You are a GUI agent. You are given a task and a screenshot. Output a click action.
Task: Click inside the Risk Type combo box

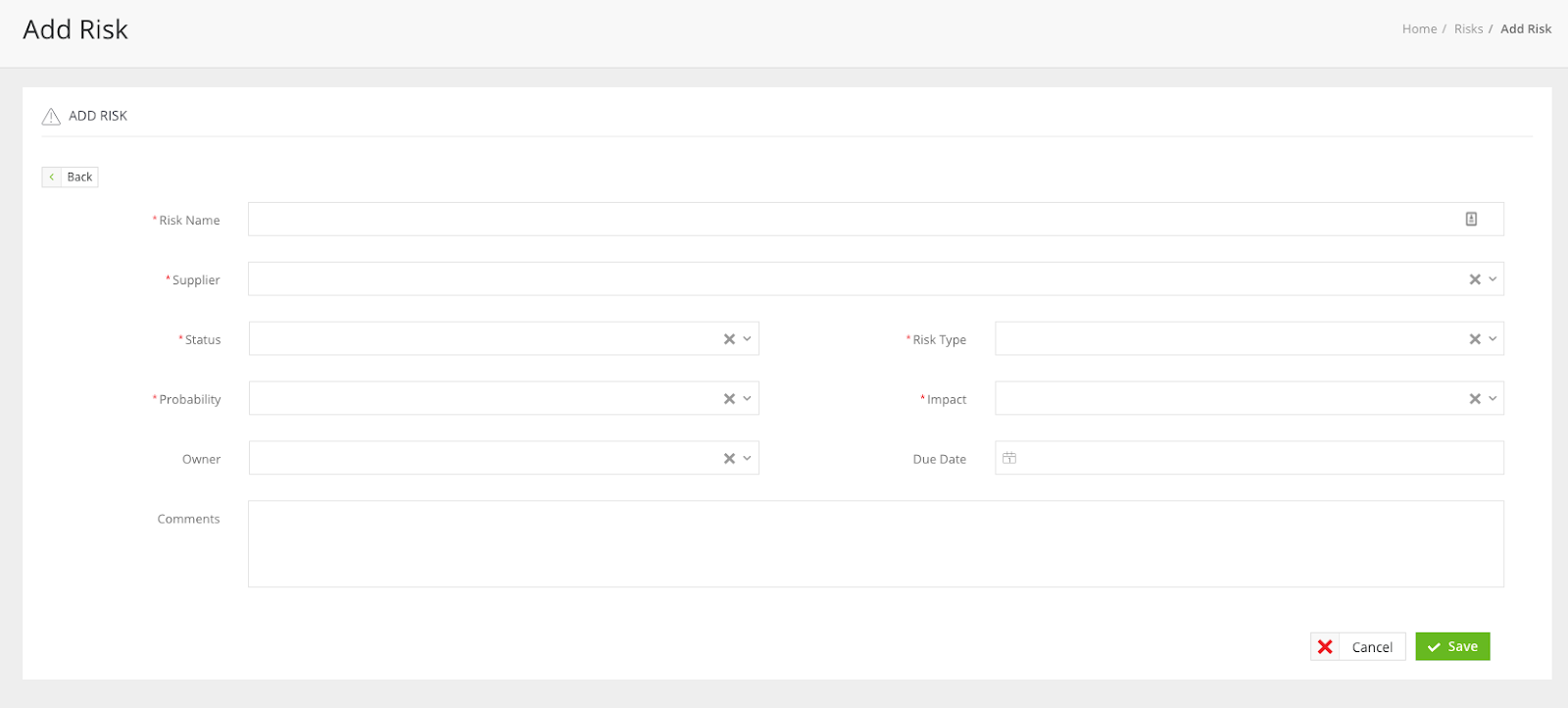pos(1249,339)
